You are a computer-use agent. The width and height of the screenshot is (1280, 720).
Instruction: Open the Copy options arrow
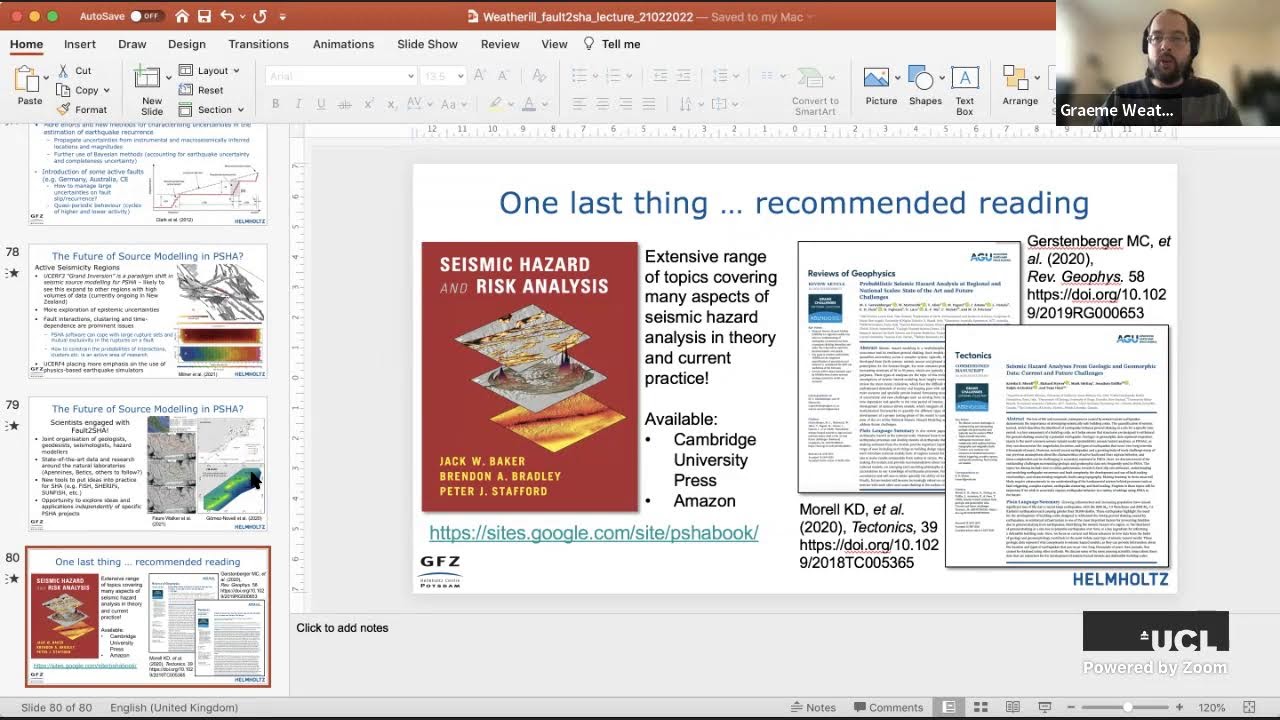(107, 90)
